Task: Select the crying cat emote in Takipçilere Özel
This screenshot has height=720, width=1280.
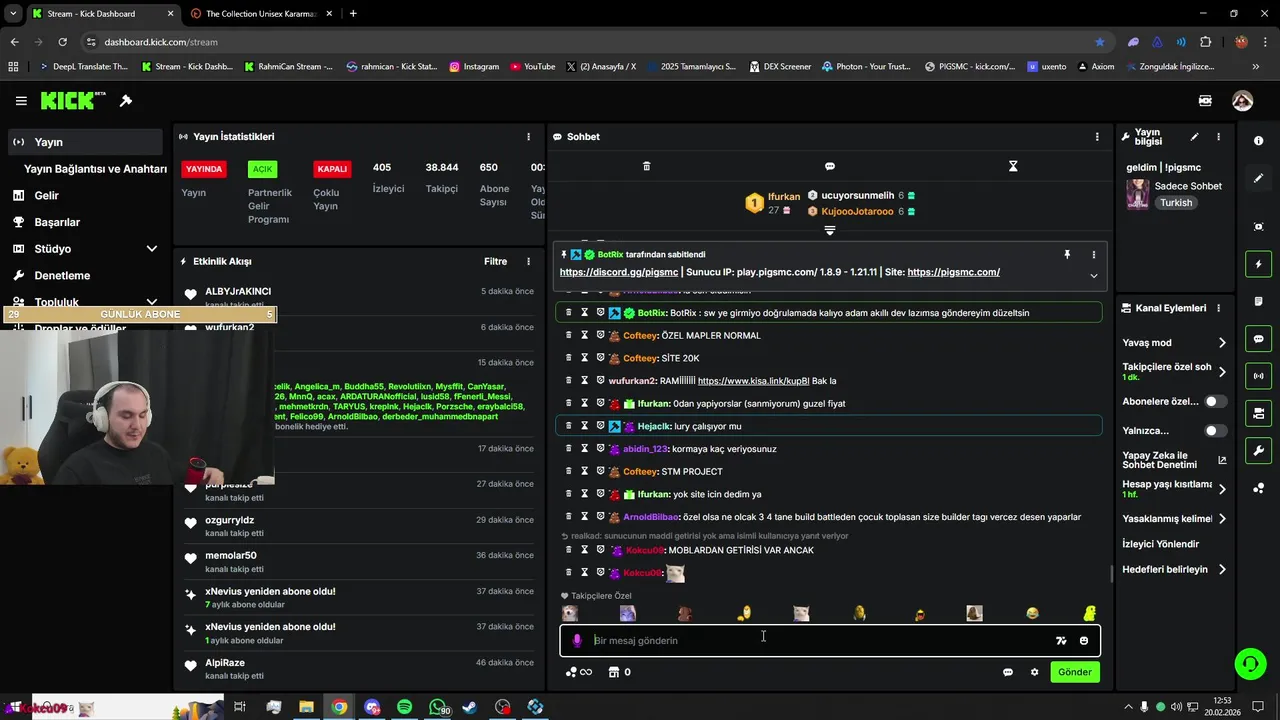Action: (x=801, y=613)
